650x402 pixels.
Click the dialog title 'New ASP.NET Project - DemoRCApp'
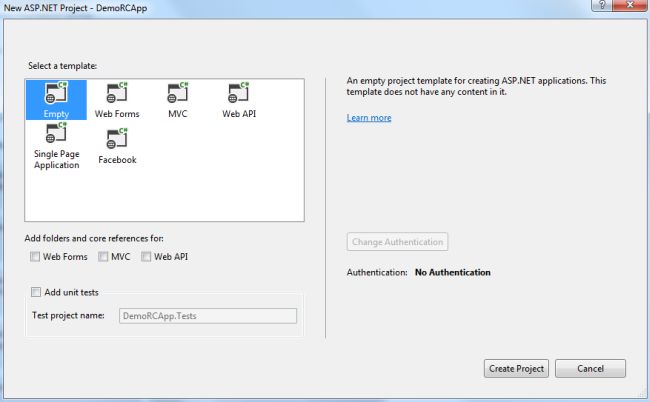pyautogui.click(x=75, y=8)
